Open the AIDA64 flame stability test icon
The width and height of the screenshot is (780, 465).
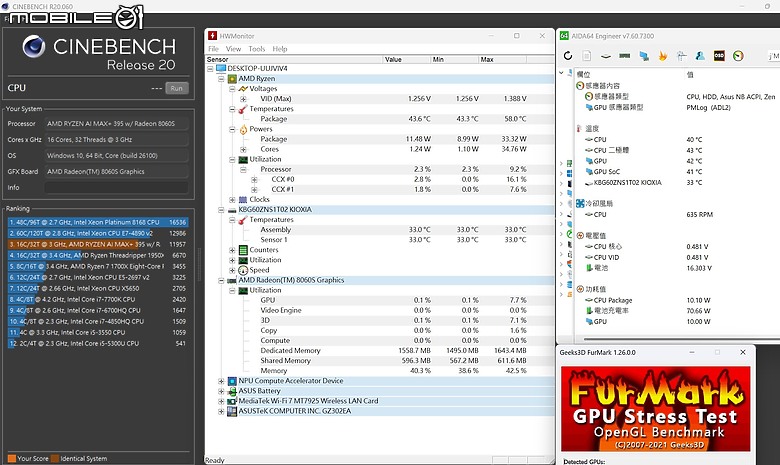pyautogui.click(x=663, y=56)
